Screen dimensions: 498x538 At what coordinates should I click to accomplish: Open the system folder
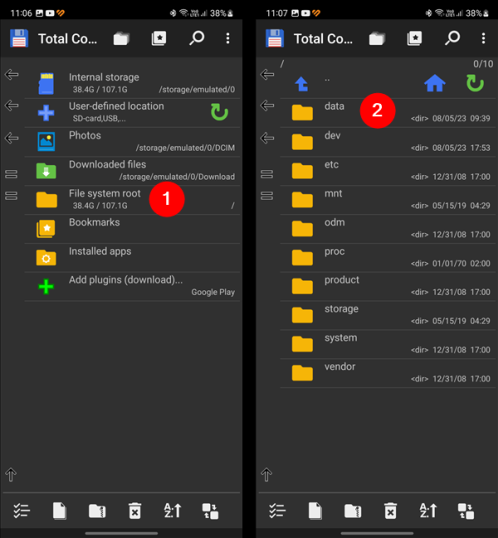tap(388, 344)
